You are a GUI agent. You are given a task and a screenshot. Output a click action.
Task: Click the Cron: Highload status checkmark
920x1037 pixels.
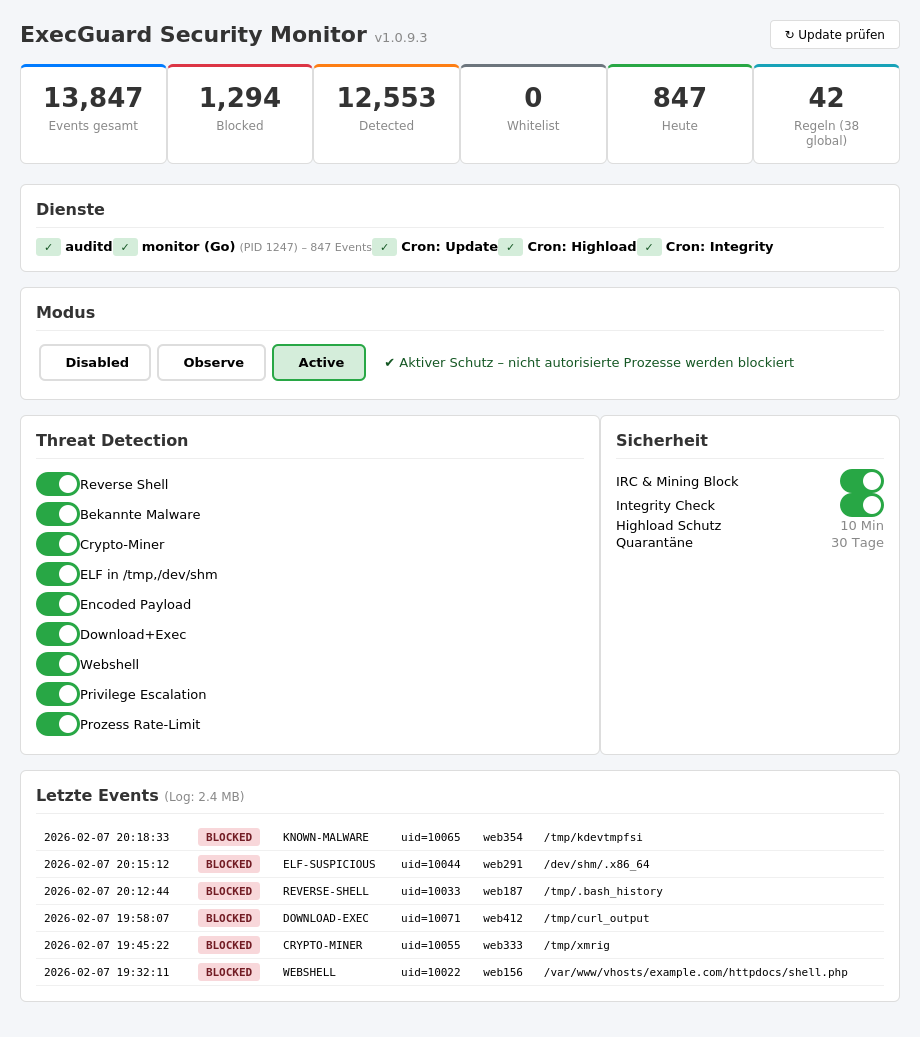[510, 247]
